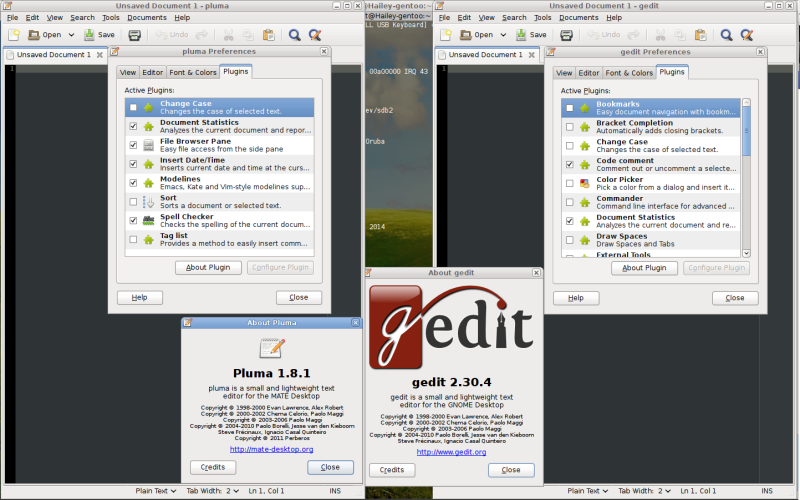800x500 pixels.
Task: Select Modelines plugin row in pluma list
Action: point(219,183)
